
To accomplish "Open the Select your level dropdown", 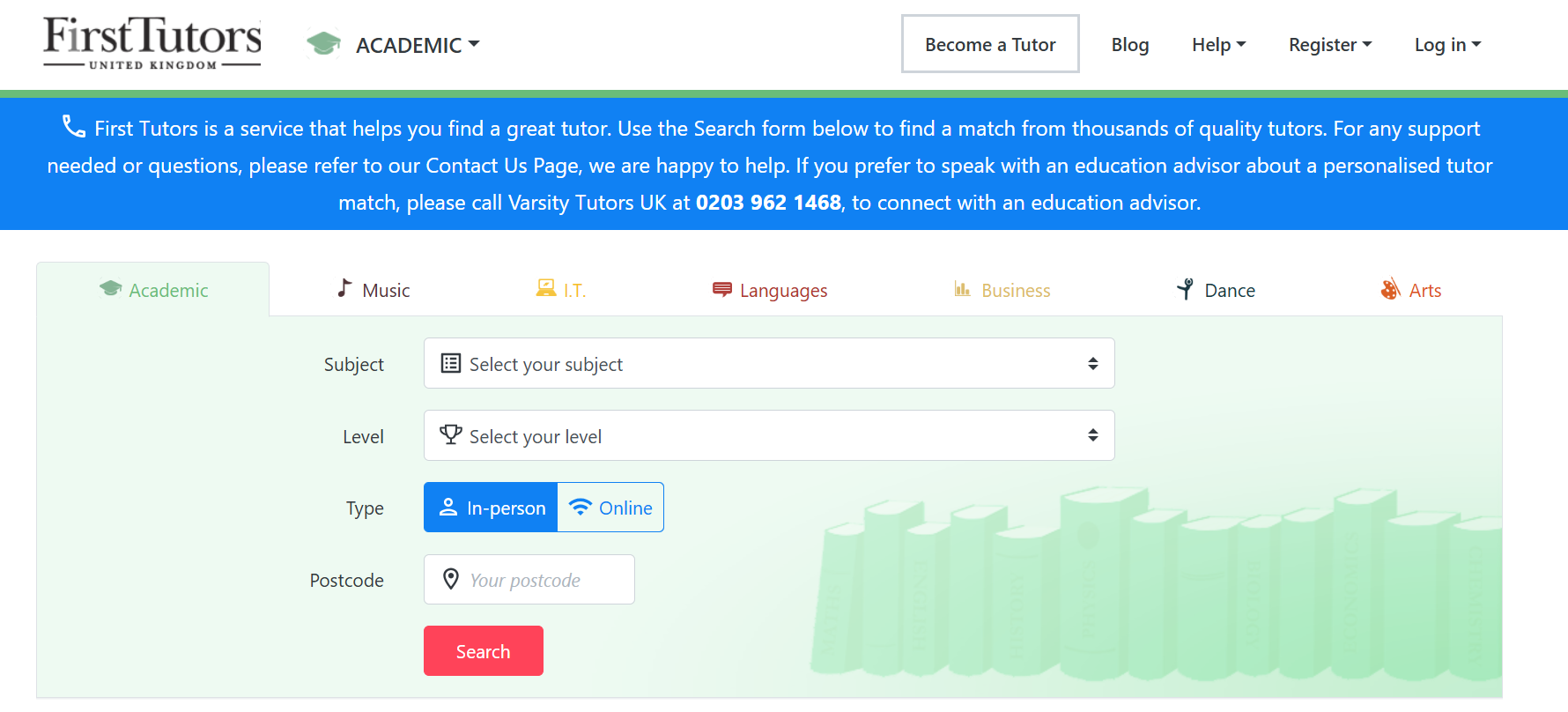I will click(769, 435).
